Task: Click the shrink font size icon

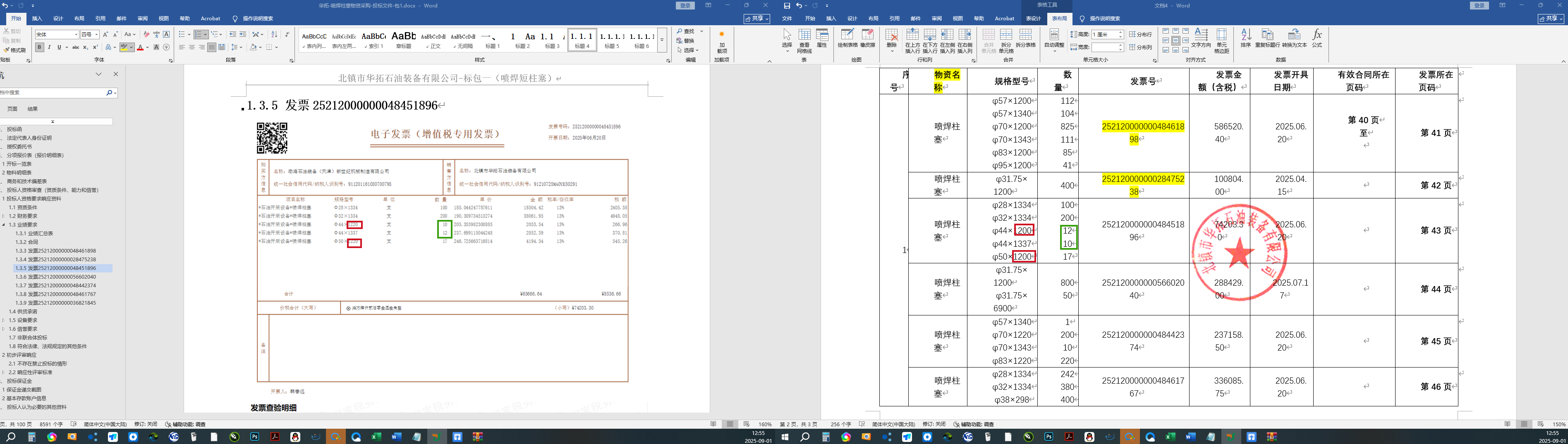Action: click(x=115, y=35)
